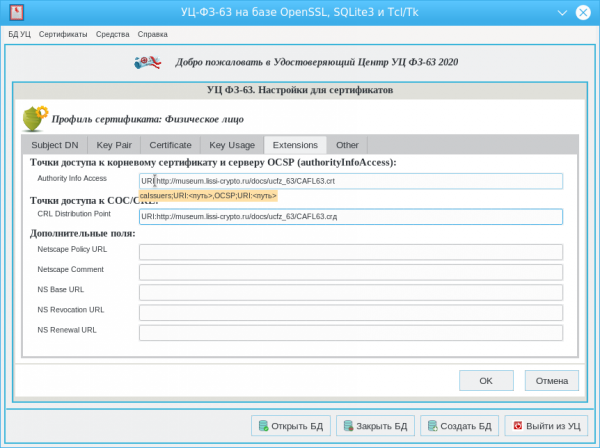This screenshot has width=600, height=448.
Task: Open the Средства menu
Action: click(113, 34)
